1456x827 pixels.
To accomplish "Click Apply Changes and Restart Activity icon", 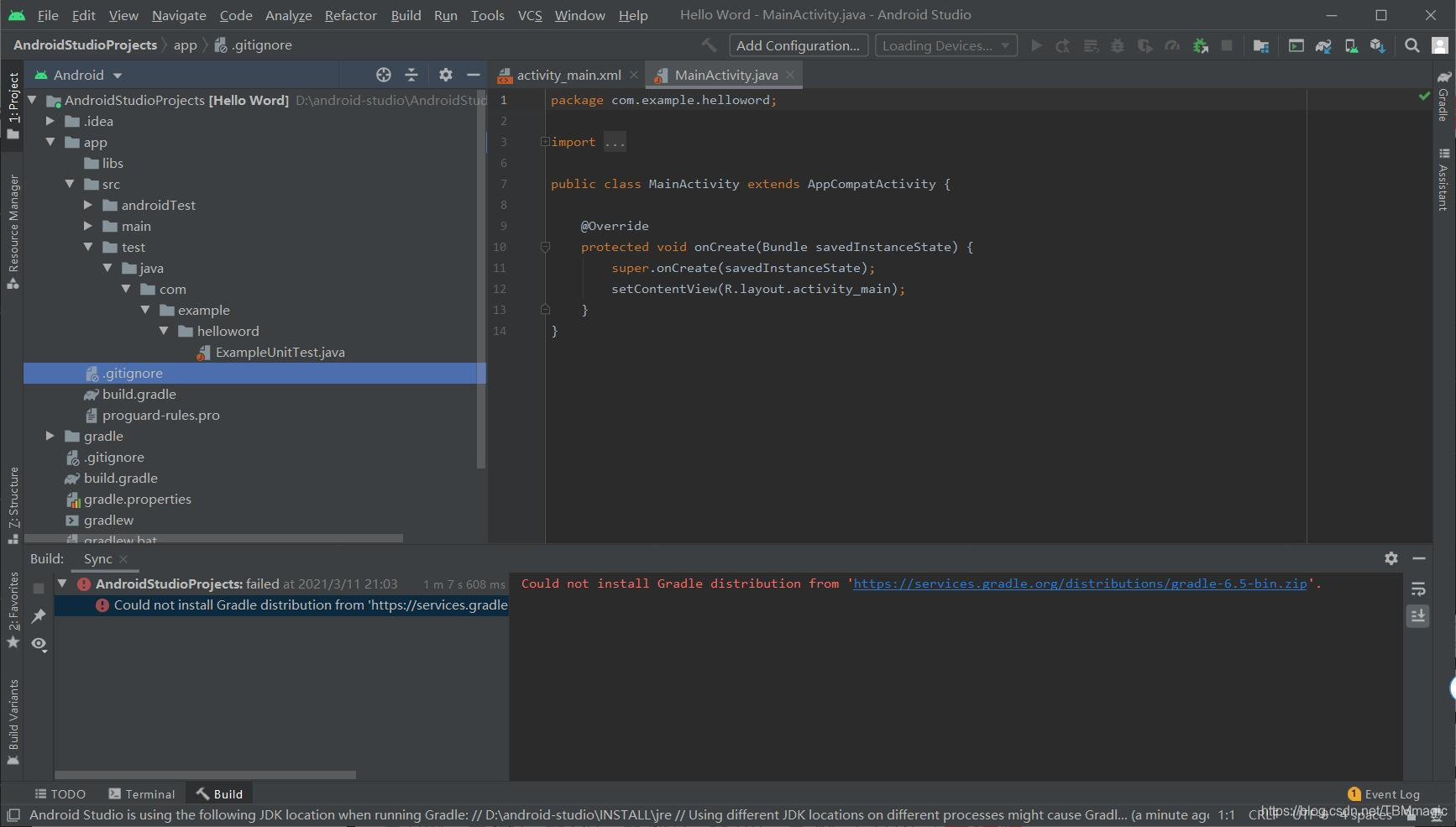I will (1063, 45).
